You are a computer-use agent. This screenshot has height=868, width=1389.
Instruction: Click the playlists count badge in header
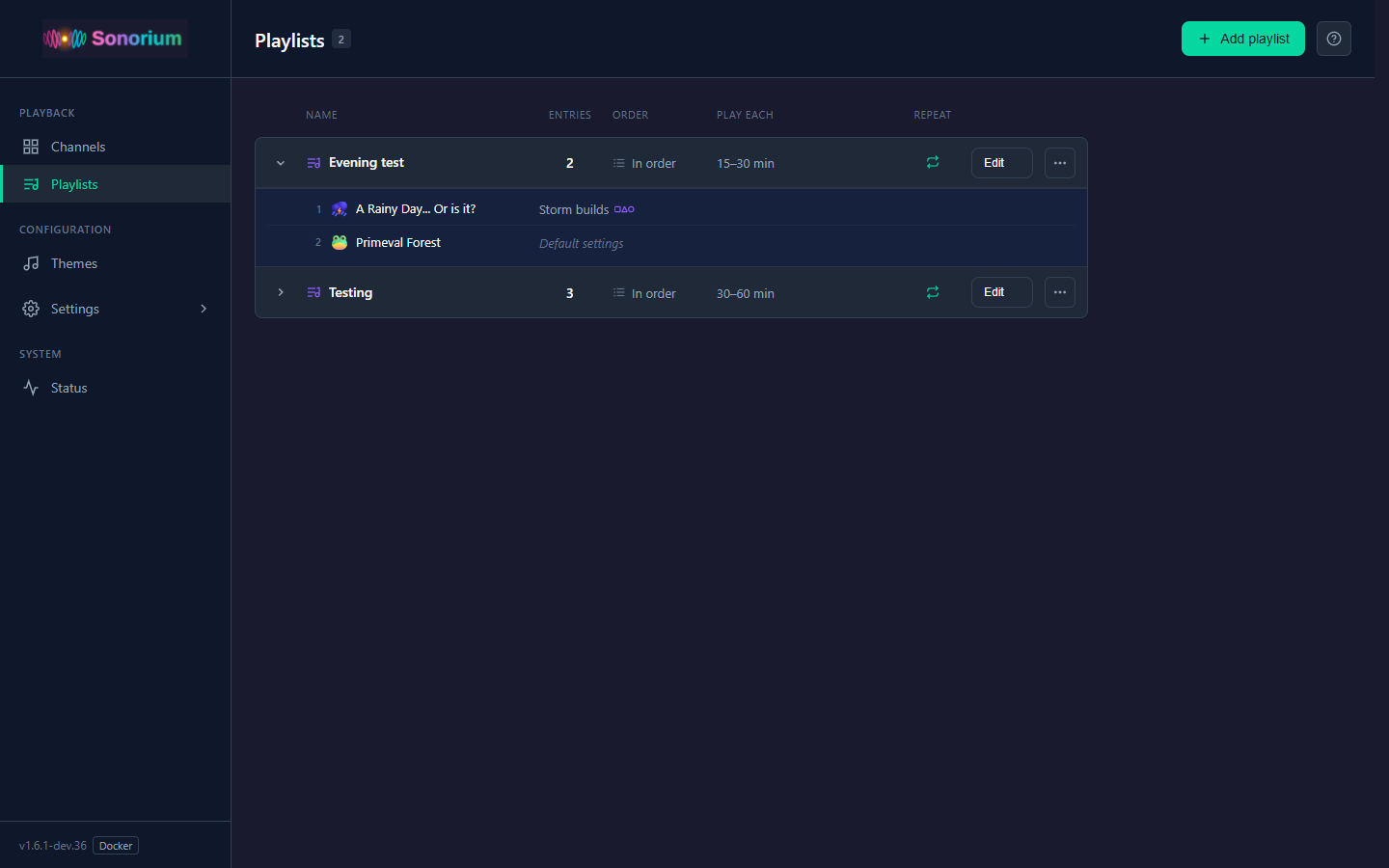click(x=341, y=40)
